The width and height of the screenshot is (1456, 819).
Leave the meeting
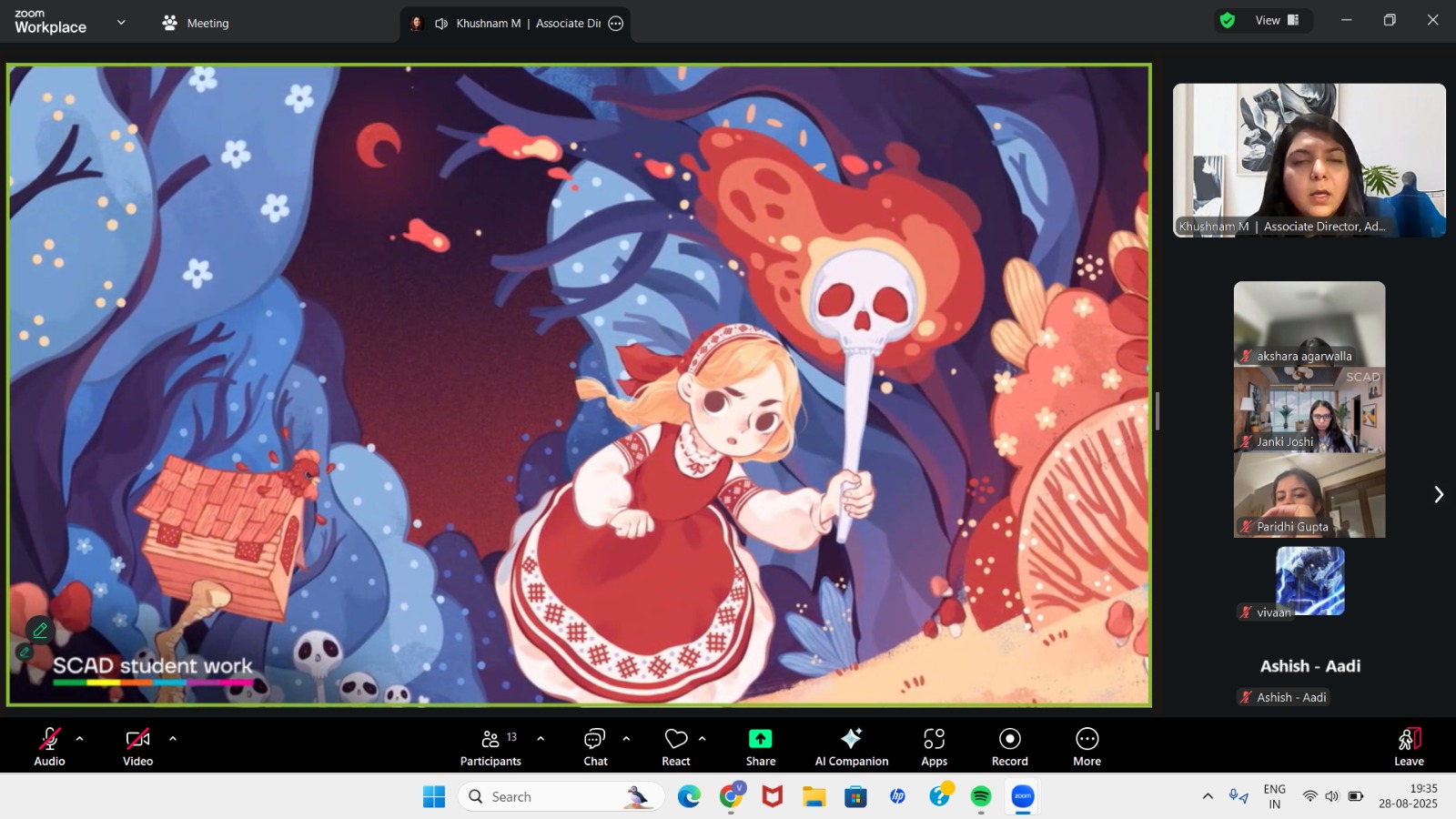1408,746
